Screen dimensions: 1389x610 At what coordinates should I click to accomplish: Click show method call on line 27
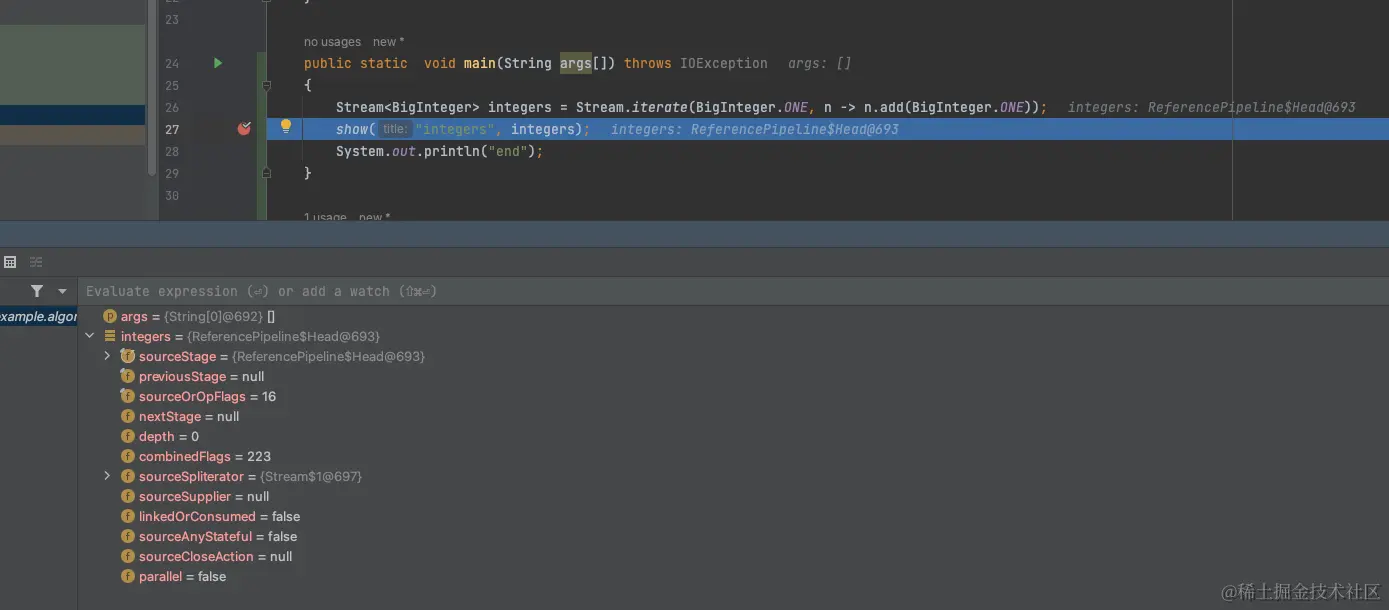point(352,129)
